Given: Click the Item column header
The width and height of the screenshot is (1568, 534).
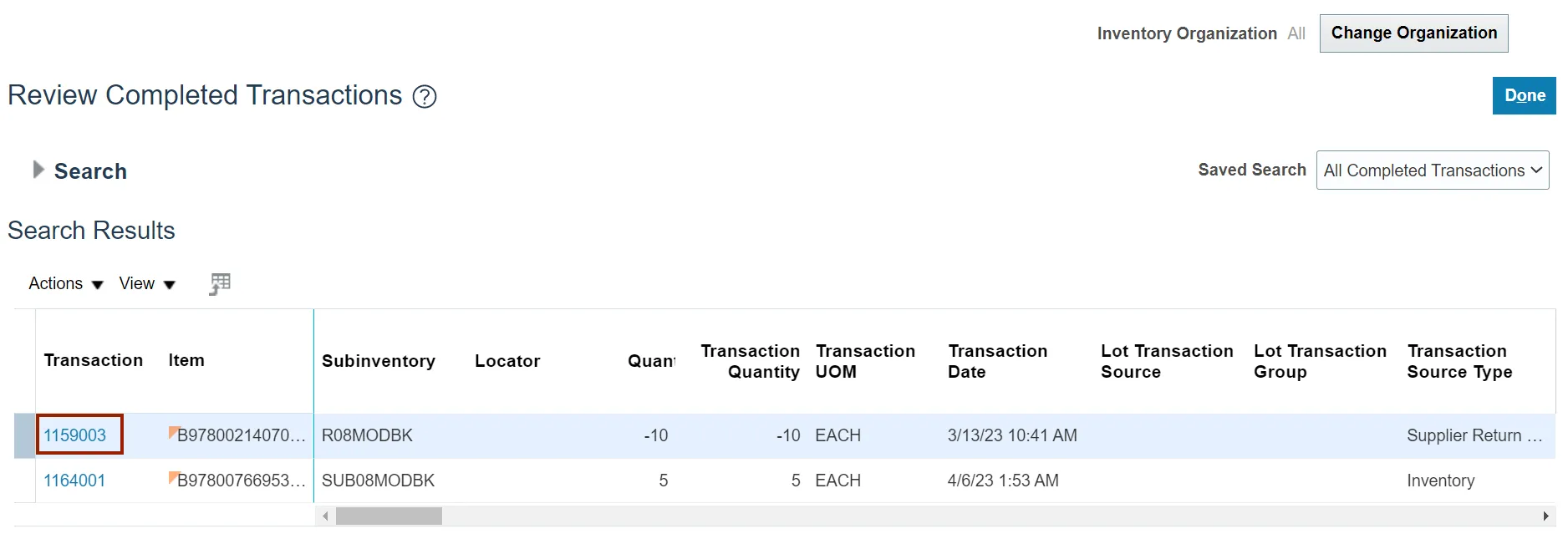Looking at the screenshot, I should point(186,360).
